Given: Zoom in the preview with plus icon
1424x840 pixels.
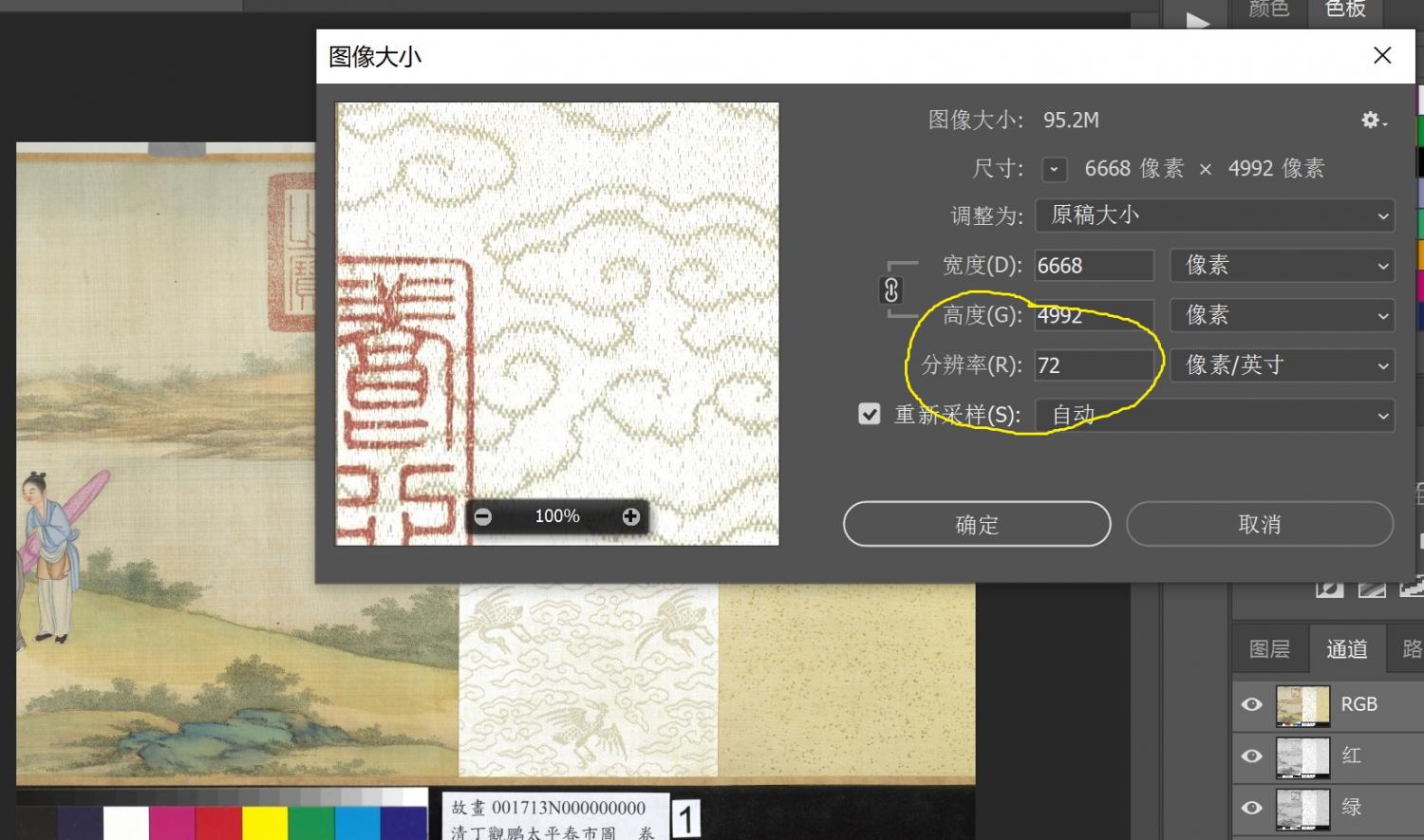Looking at the screenshot, I should [x=631, y=516].
